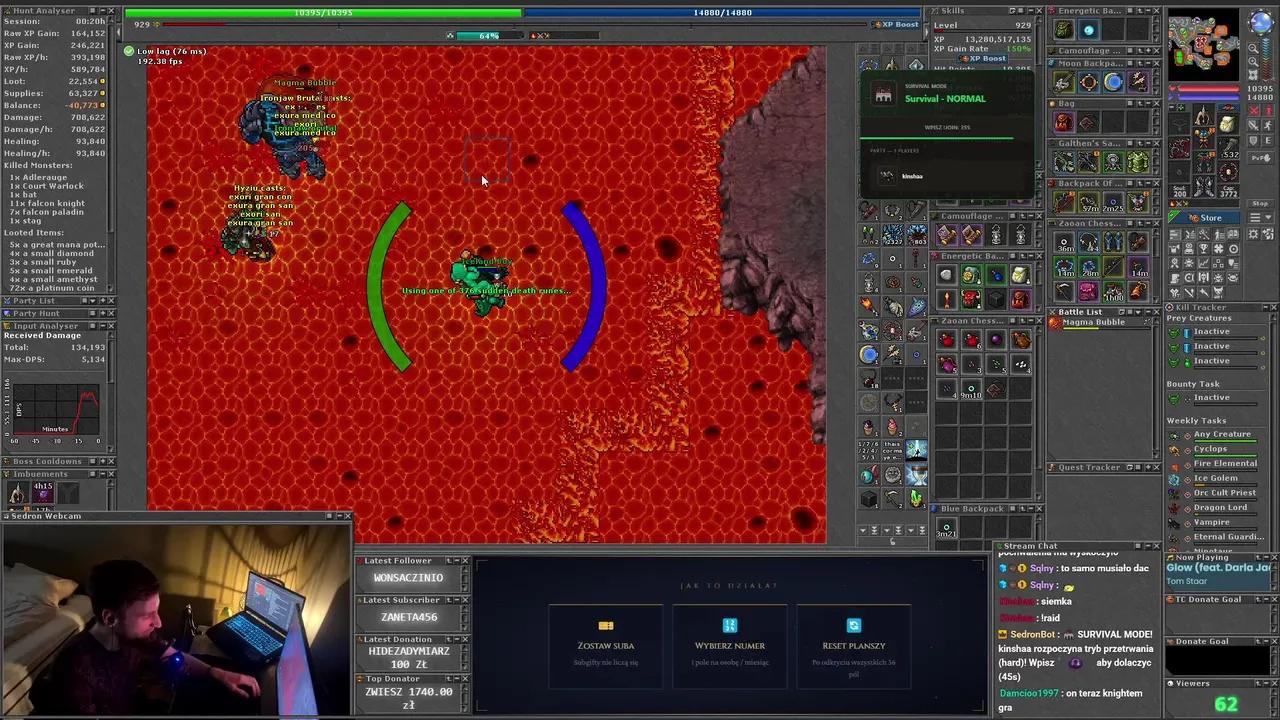This screenshot has height=720, width=1280.
Task: Minimize the Battle List panel
Action: (x=1147, y=312)
